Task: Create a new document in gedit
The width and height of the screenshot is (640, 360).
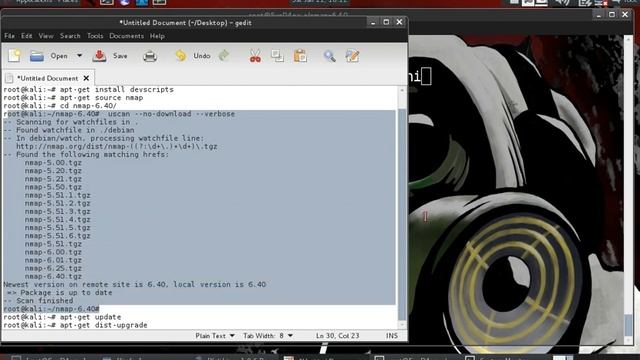Action: [14, 56]
